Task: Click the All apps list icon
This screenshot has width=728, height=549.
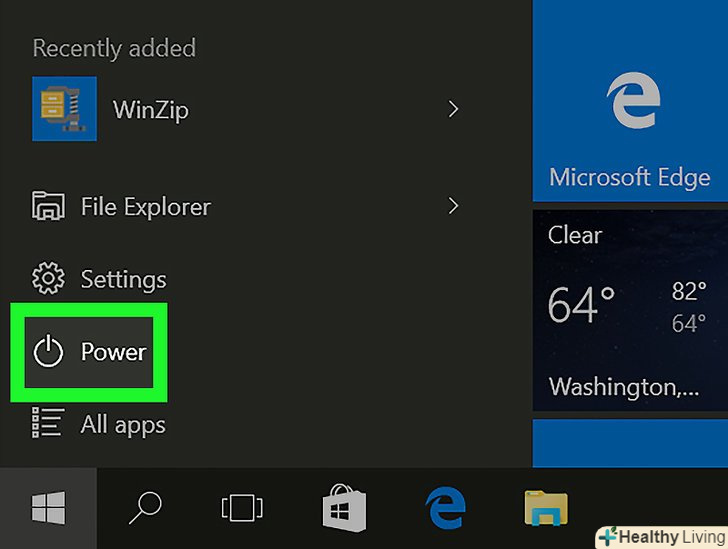Action: [48, 423]
